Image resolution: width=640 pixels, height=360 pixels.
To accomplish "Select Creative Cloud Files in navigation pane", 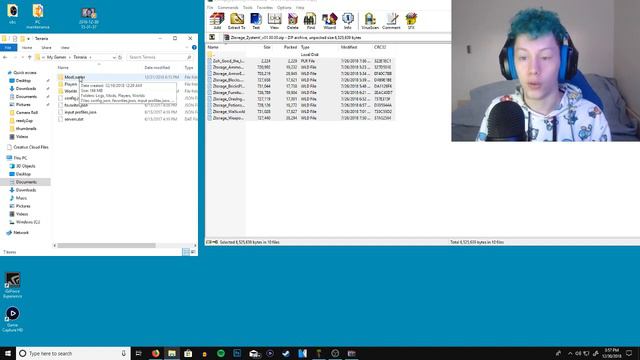I will coord(31,147).
